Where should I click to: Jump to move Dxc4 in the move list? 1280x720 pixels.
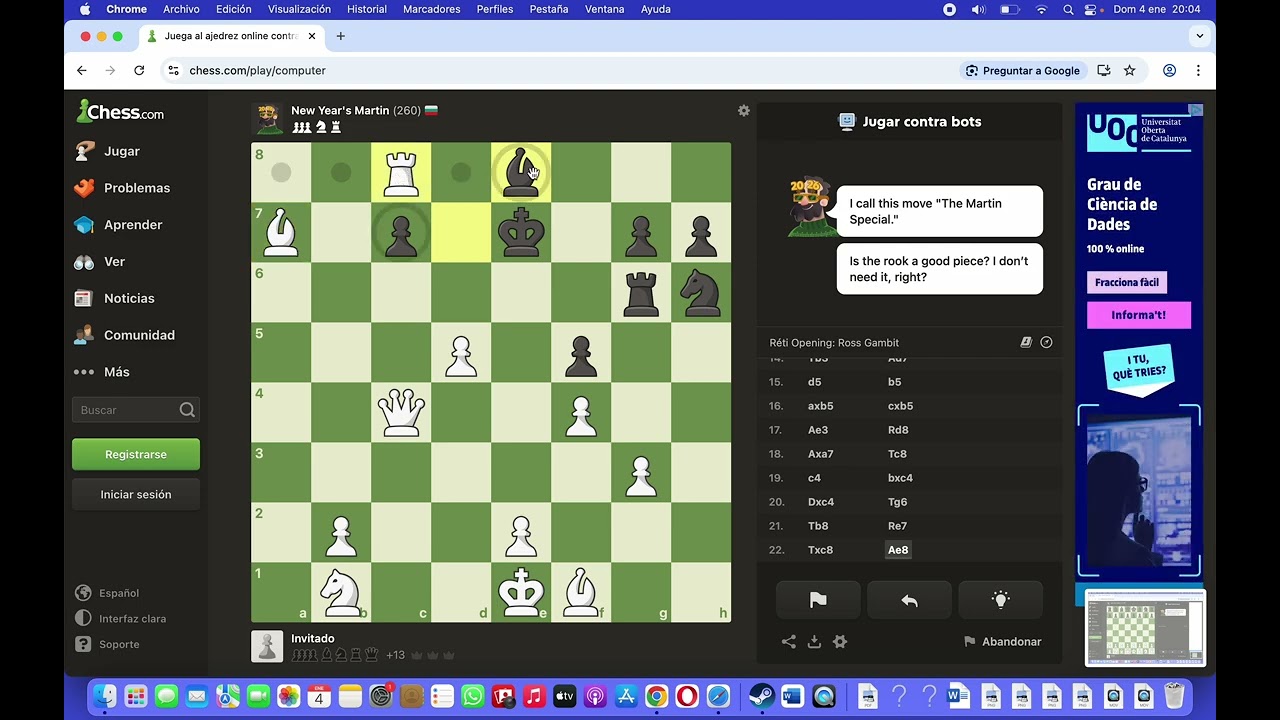[x=821, y=502]
